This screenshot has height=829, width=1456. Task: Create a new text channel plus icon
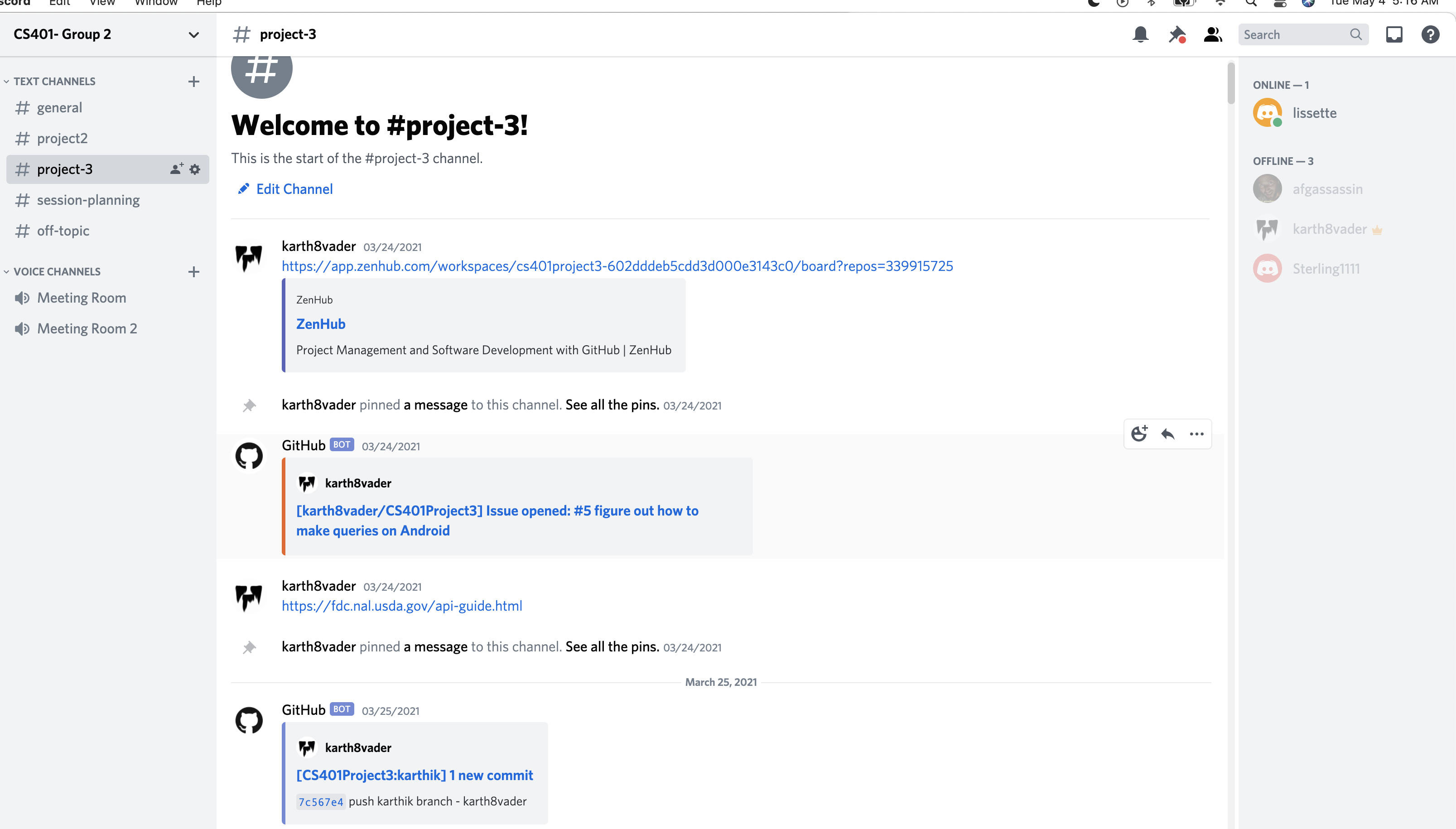(x=193, y=82)
